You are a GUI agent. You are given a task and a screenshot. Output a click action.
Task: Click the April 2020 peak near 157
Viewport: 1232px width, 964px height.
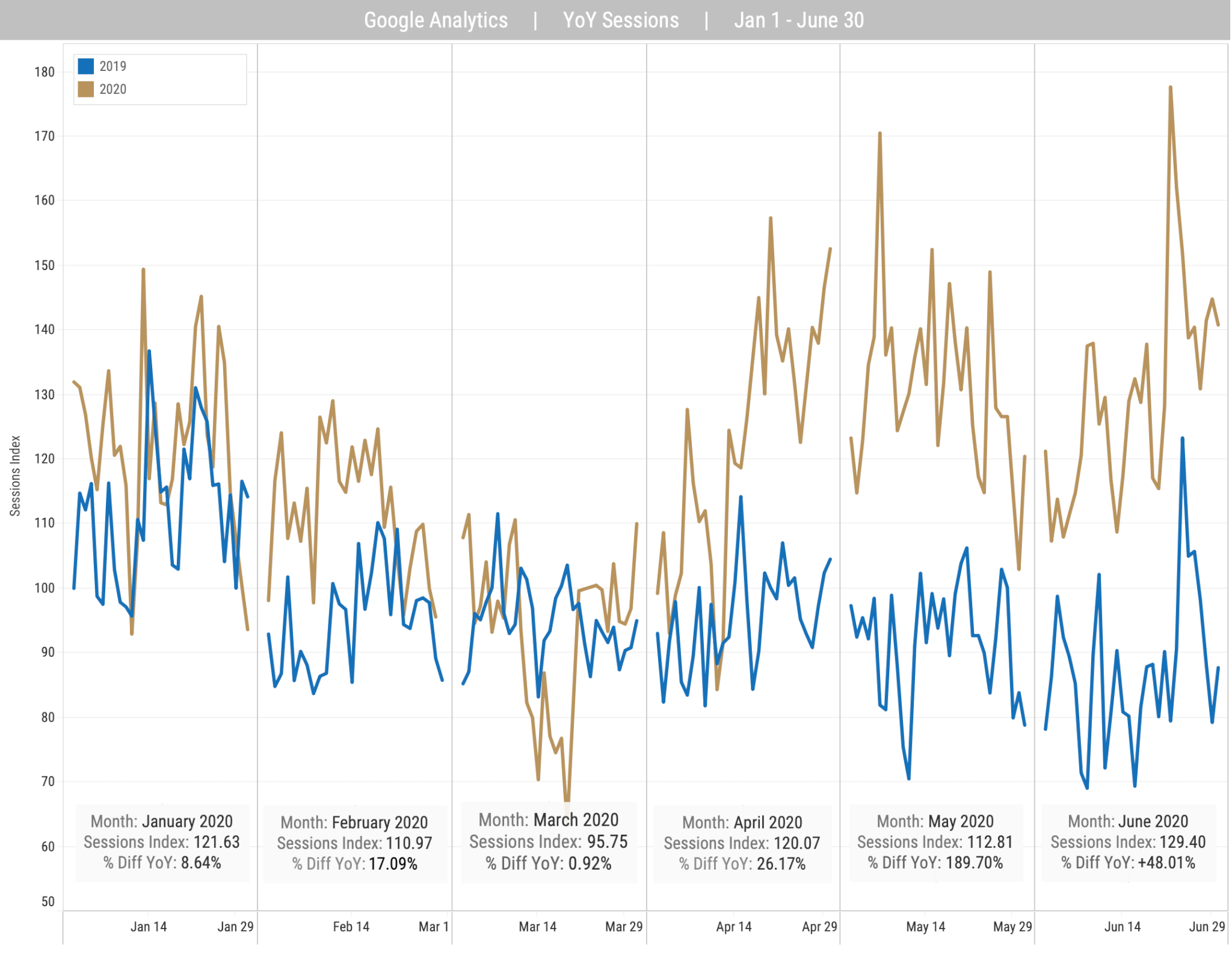(771, 218)
